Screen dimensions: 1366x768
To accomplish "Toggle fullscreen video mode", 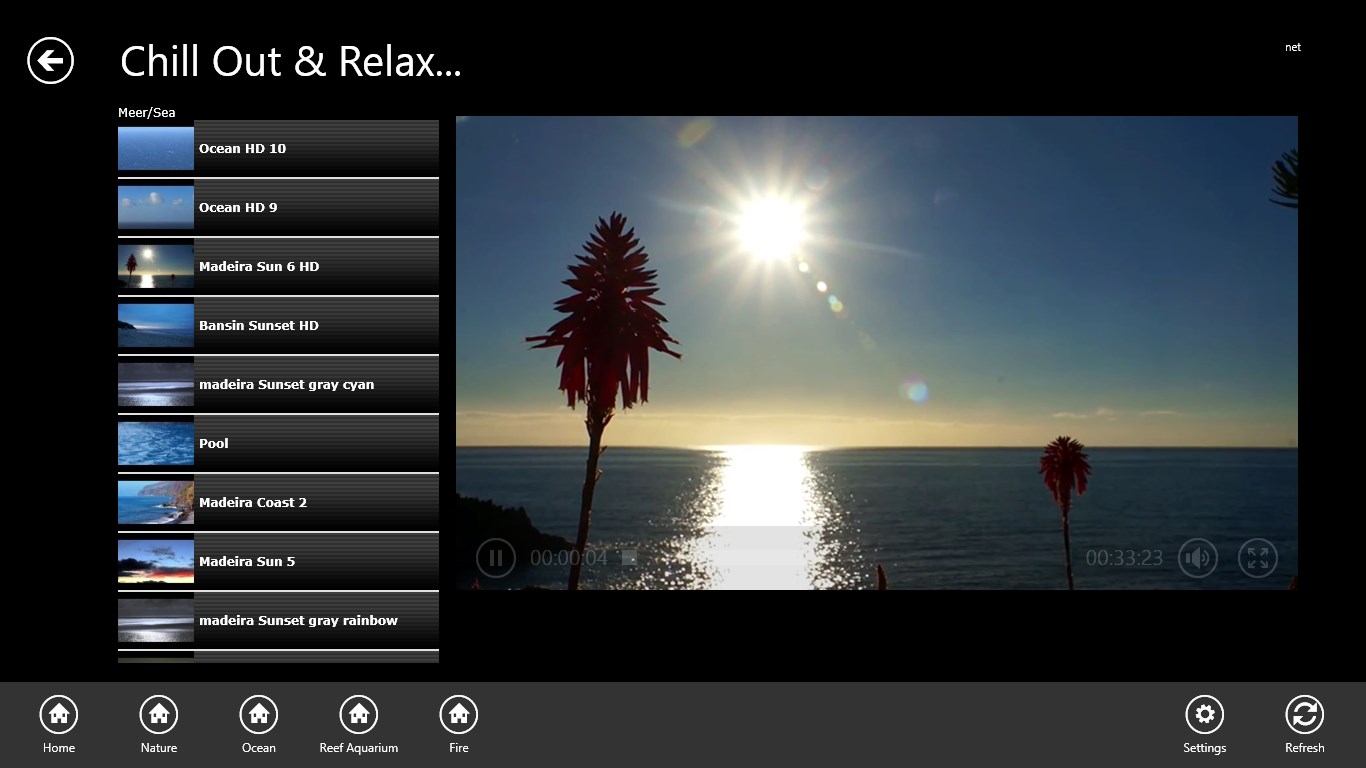I will [1257, 558].
